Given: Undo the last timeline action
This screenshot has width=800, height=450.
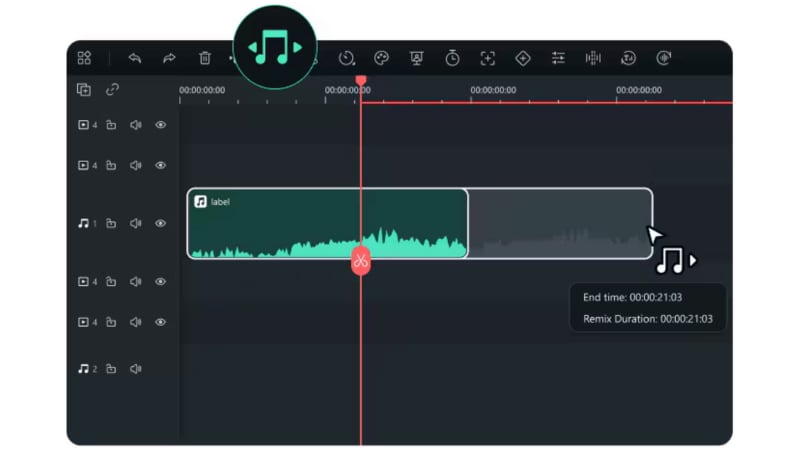Looking at the screenshot, I should pyautogui.click(x=135, y=58).
